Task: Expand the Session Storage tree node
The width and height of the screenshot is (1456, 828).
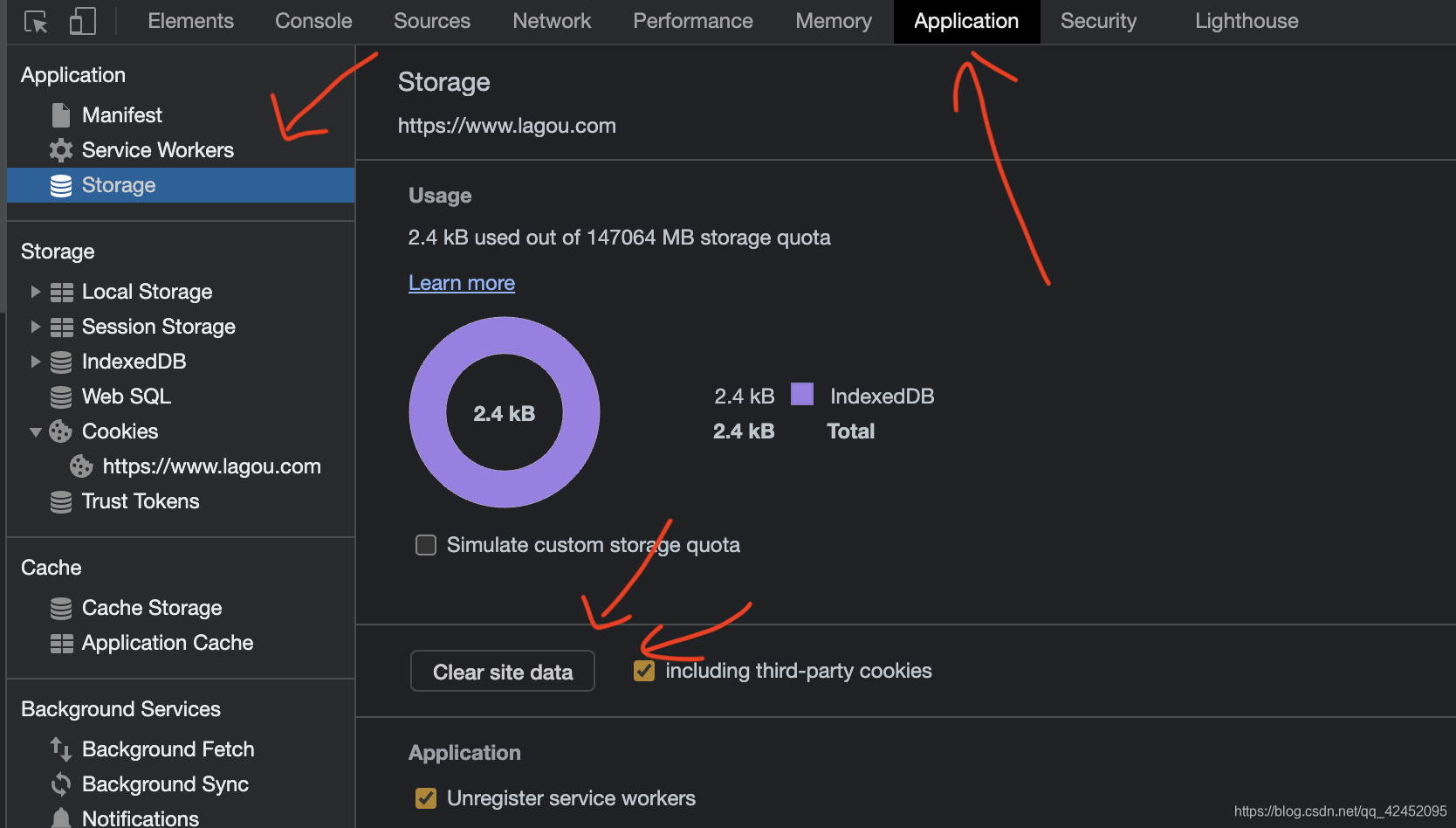Action: tap(36, 327)
